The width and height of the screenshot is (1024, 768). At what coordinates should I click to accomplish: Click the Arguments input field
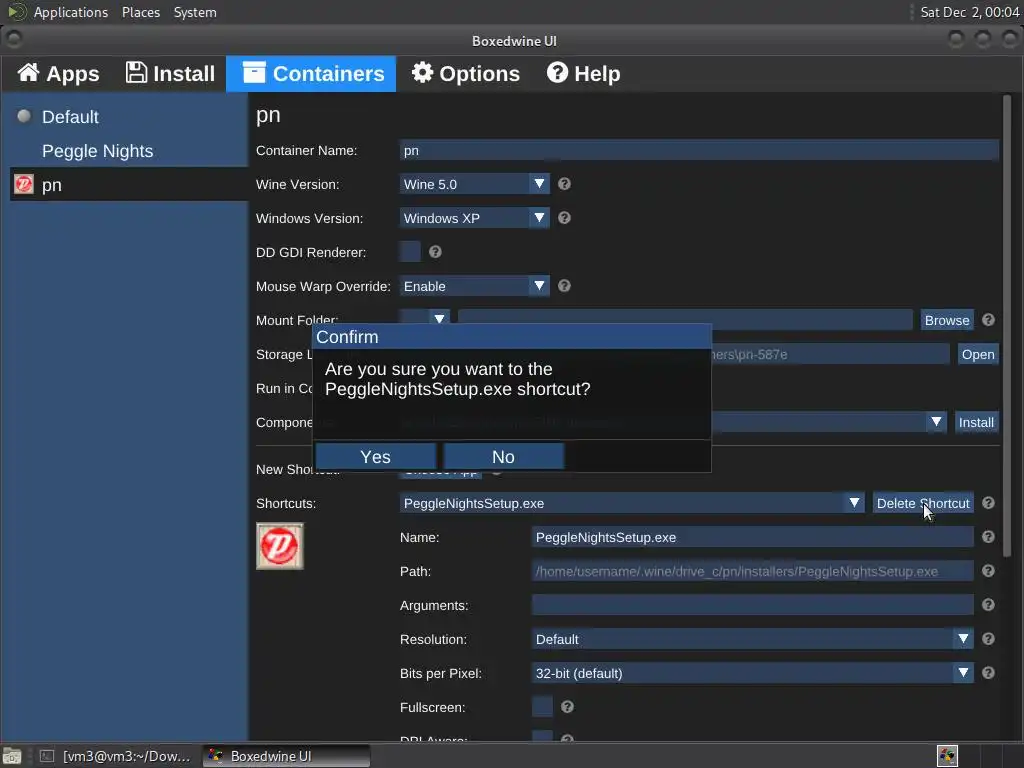click(x=752, y=605)
